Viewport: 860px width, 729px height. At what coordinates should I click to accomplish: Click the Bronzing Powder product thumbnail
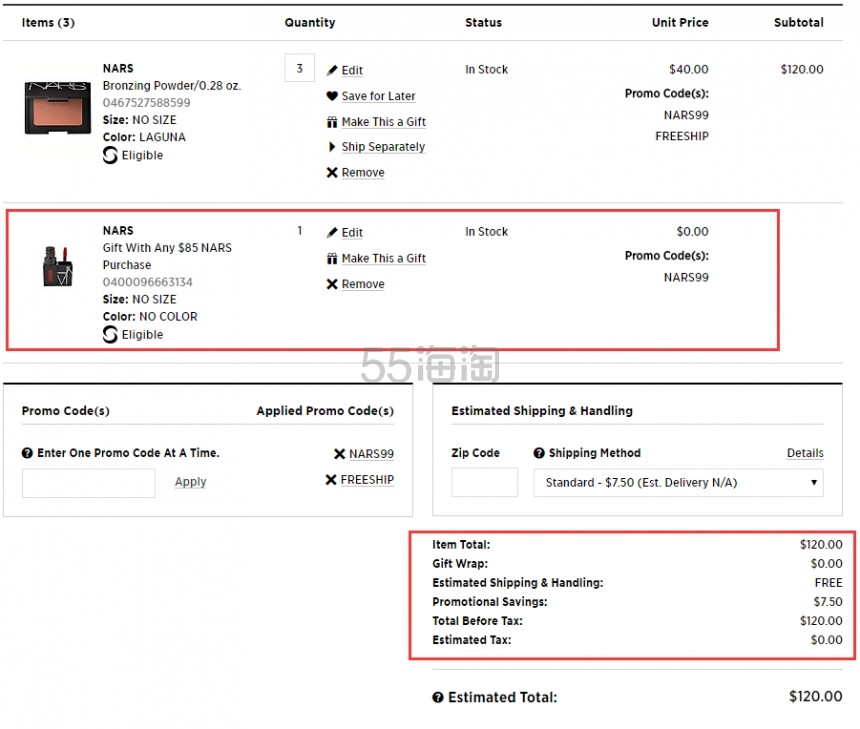coord(58,108)
